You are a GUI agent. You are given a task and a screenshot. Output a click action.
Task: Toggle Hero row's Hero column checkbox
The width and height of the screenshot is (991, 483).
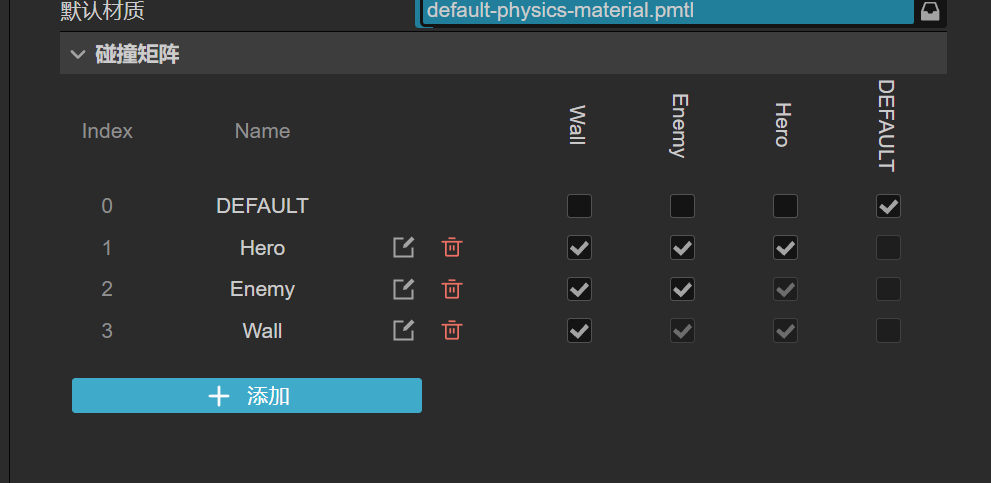pos(785,248)
